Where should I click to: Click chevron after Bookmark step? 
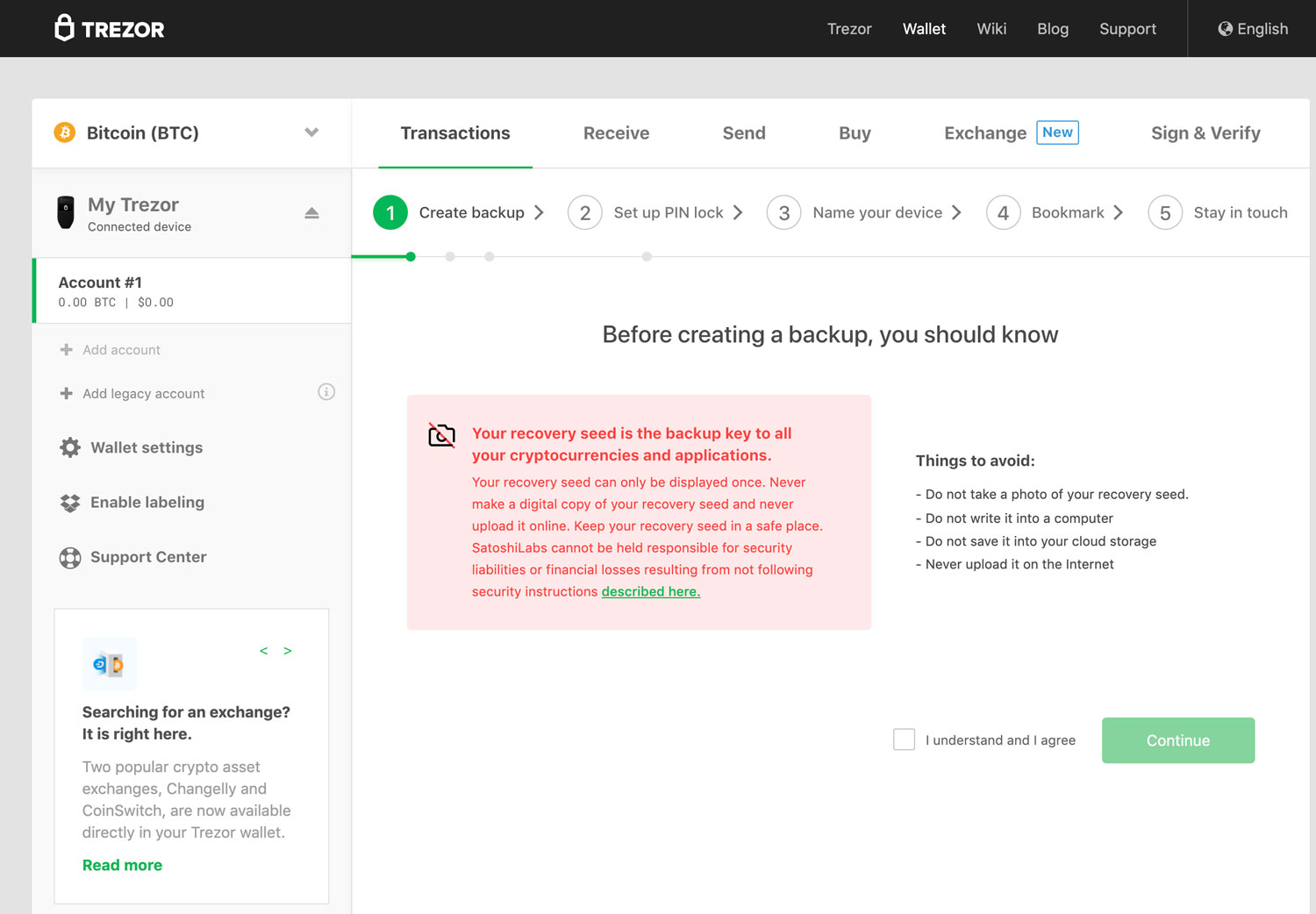click(x=1118, y=213)
